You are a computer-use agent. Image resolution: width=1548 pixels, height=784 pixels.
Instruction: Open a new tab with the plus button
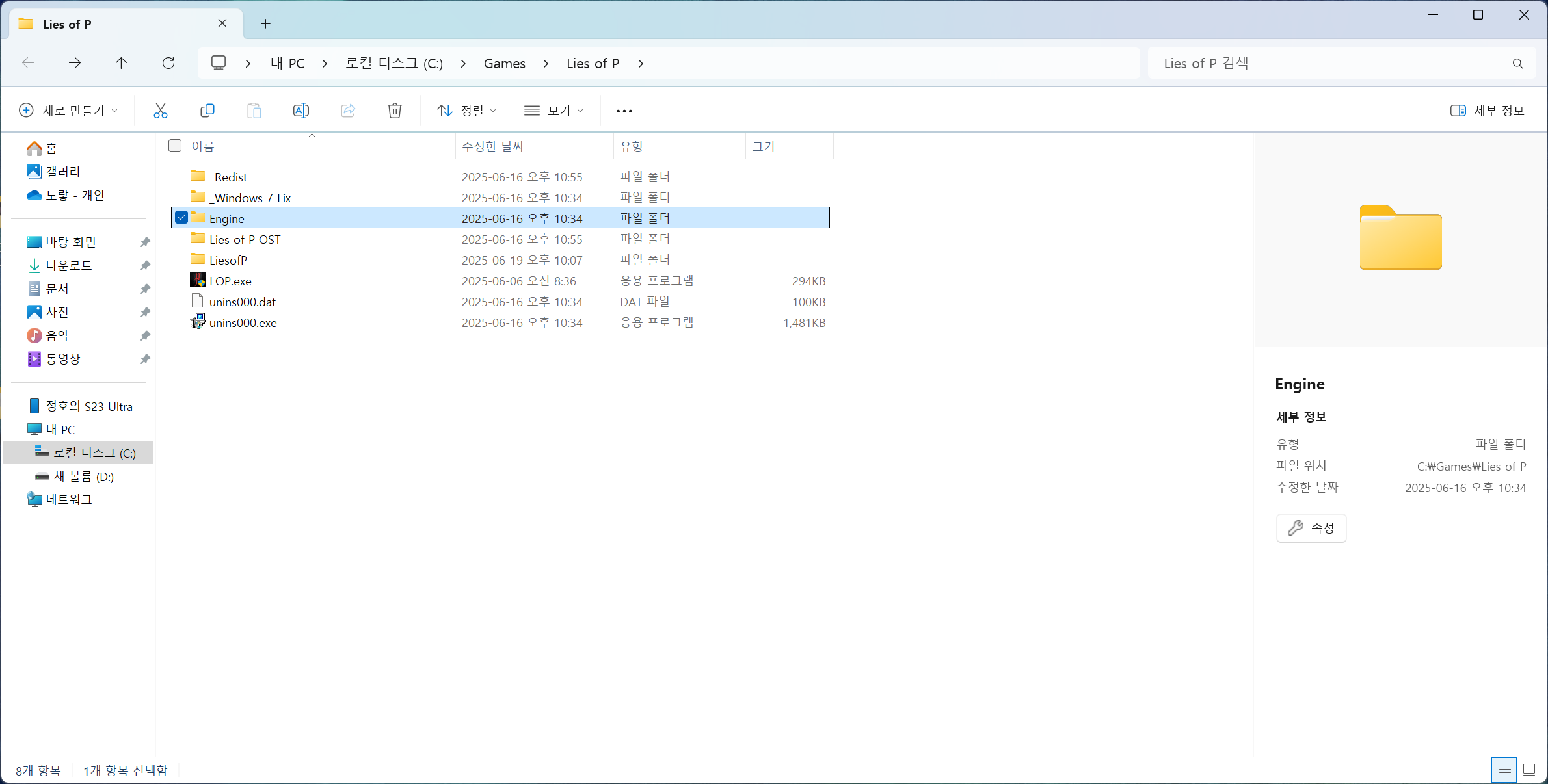(265, 24)
